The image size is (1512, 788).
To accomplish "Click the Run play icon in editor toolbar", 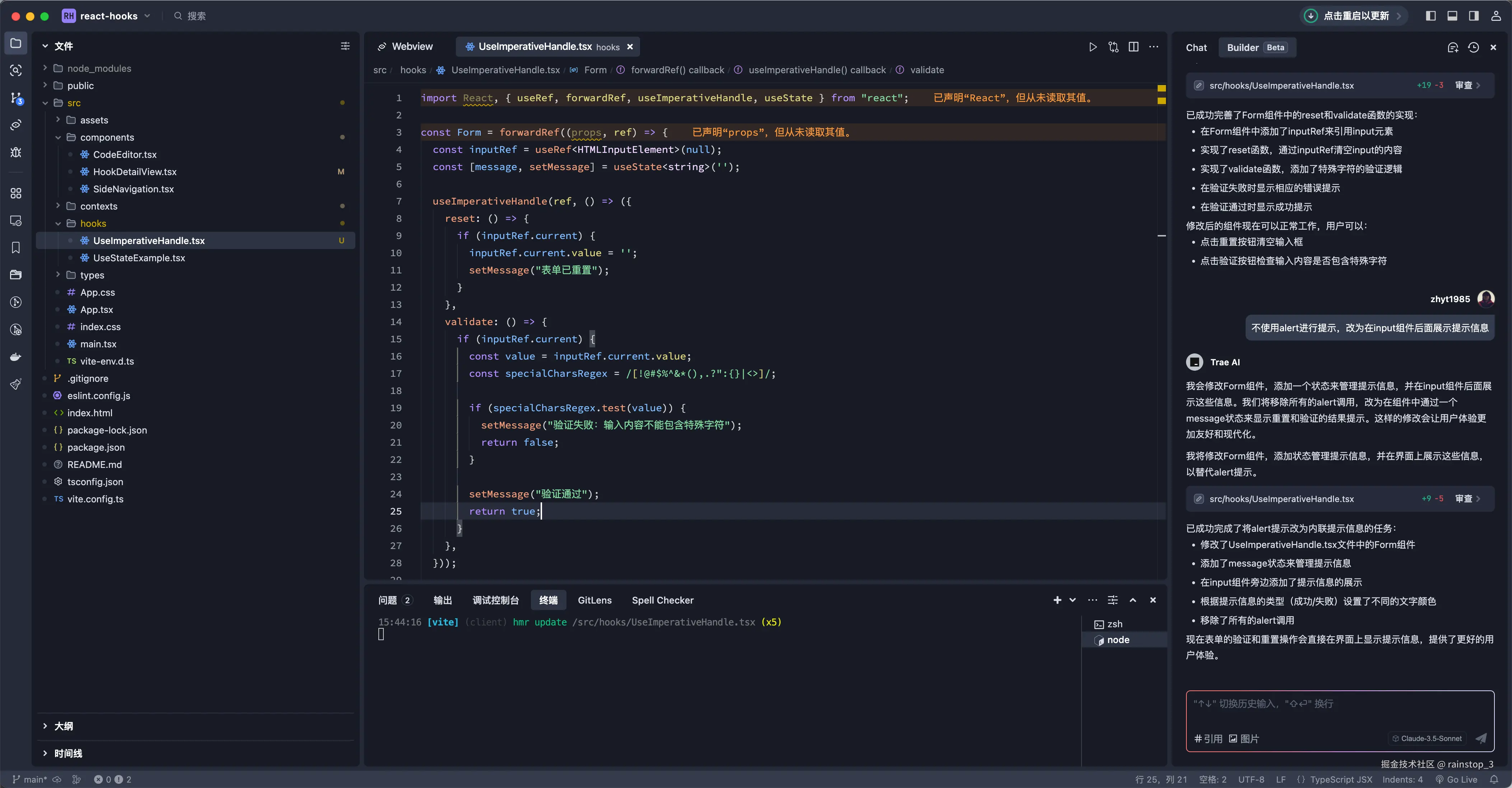I will click(x=1092, y=47).
